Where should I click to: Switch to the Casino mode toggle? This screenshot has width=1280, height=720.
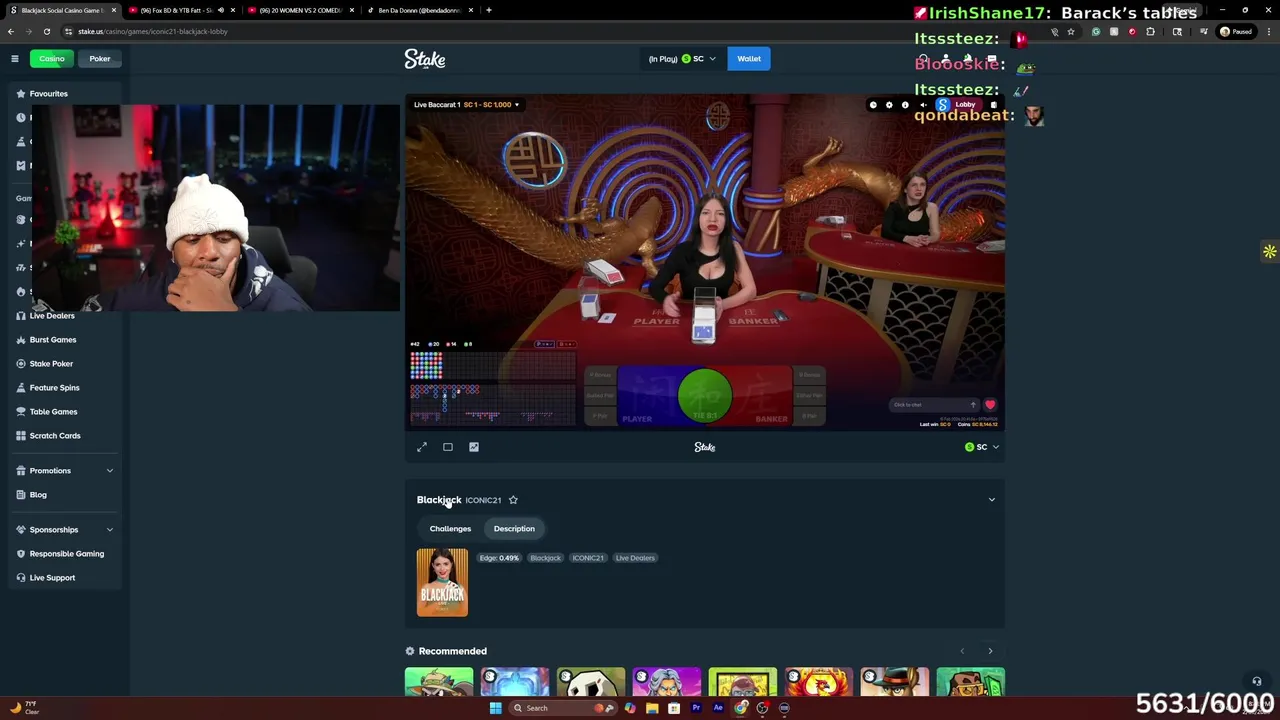pos(52,59)
